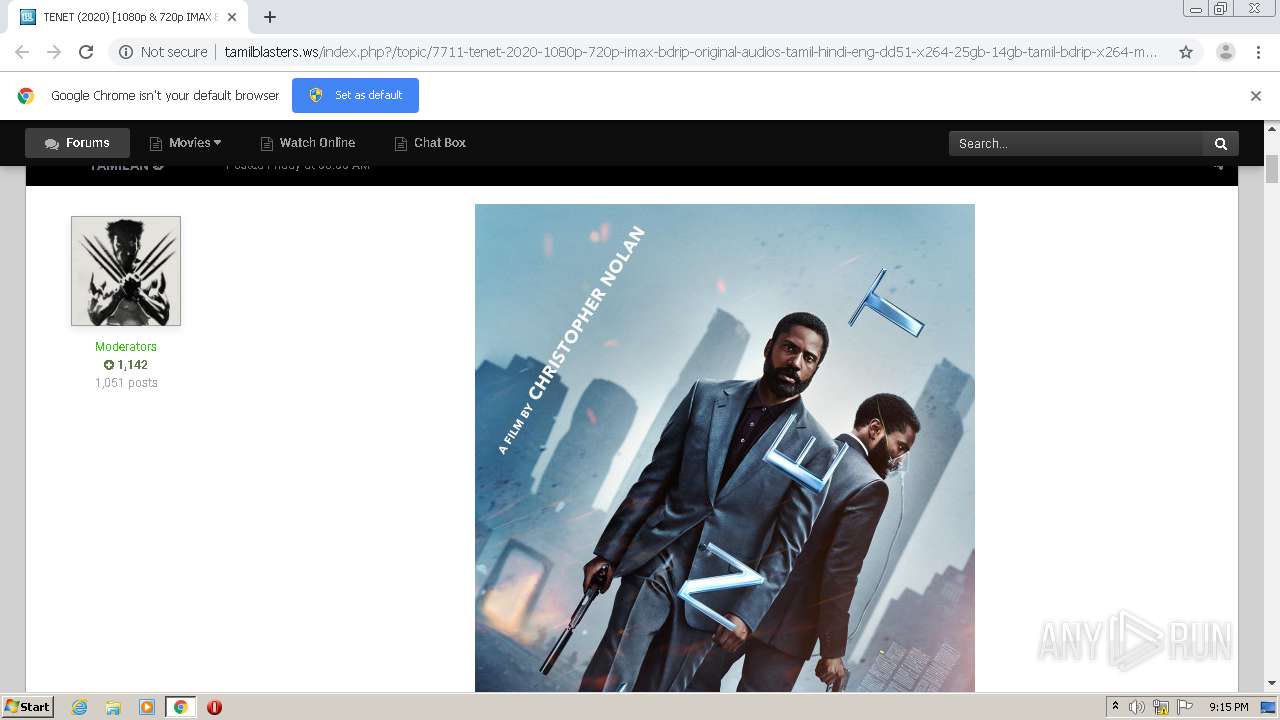Click Set as default button
The image size is (1280, 720).
(x=355, y=95)
